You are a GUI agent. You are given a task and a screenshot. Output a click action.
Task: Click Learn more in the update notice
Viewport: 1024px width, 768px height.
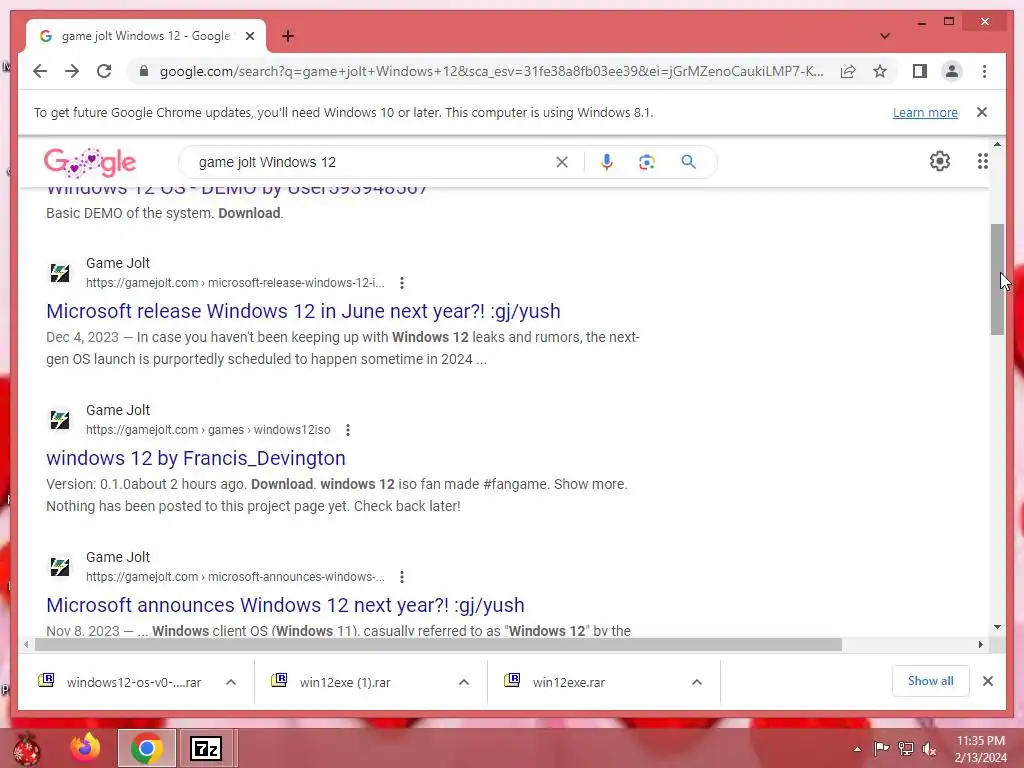(x=925, y=112)
